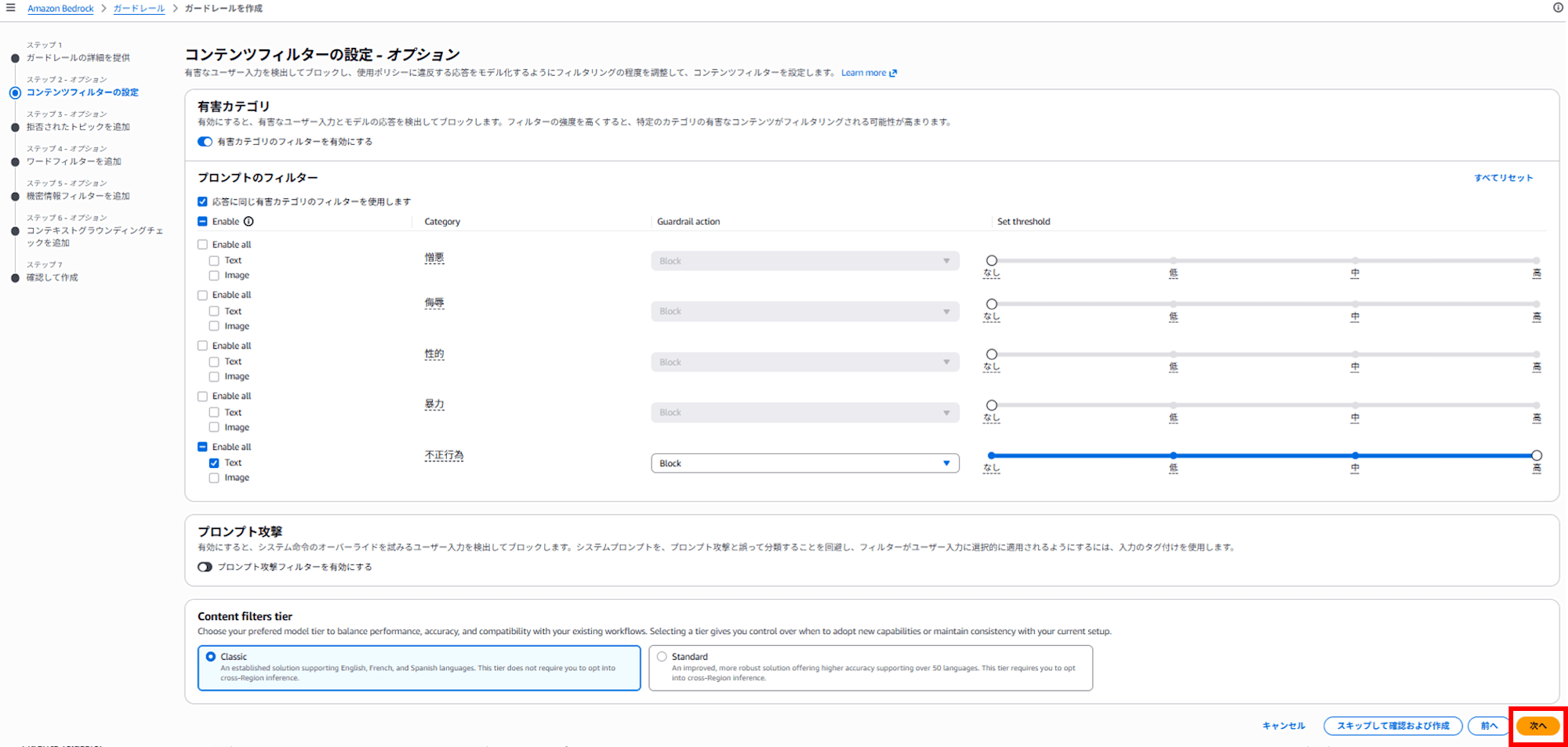
Task: Click the 不正行為 category label
Action: [x=444, y=455]
